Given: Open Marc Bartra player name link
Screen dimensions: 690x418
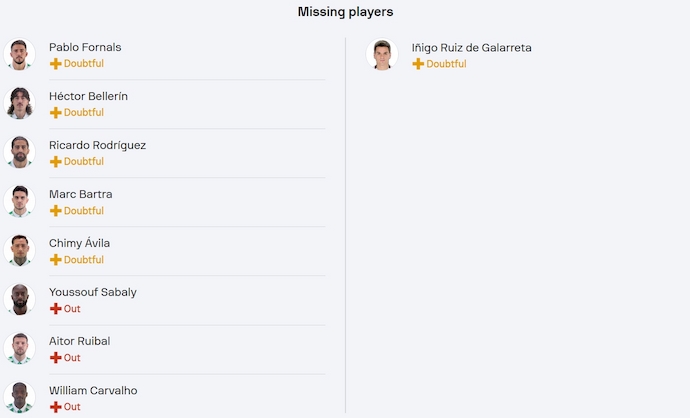Looking at the screenshot, I should [x=81, y=194].
